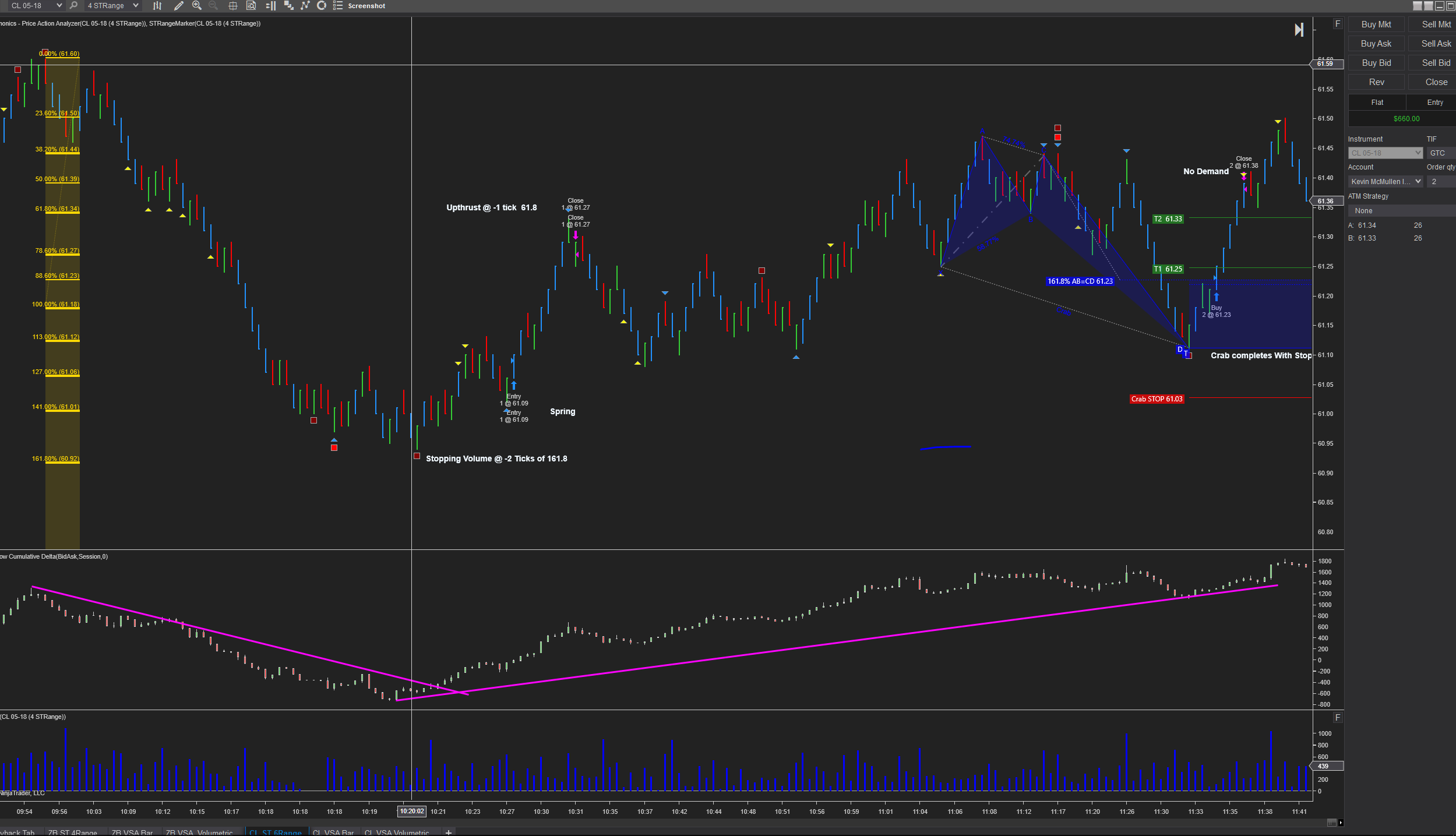Click the 61.36 current price marker
The height and width of the screenshot is (836, 1456).
pos(1325,201)
